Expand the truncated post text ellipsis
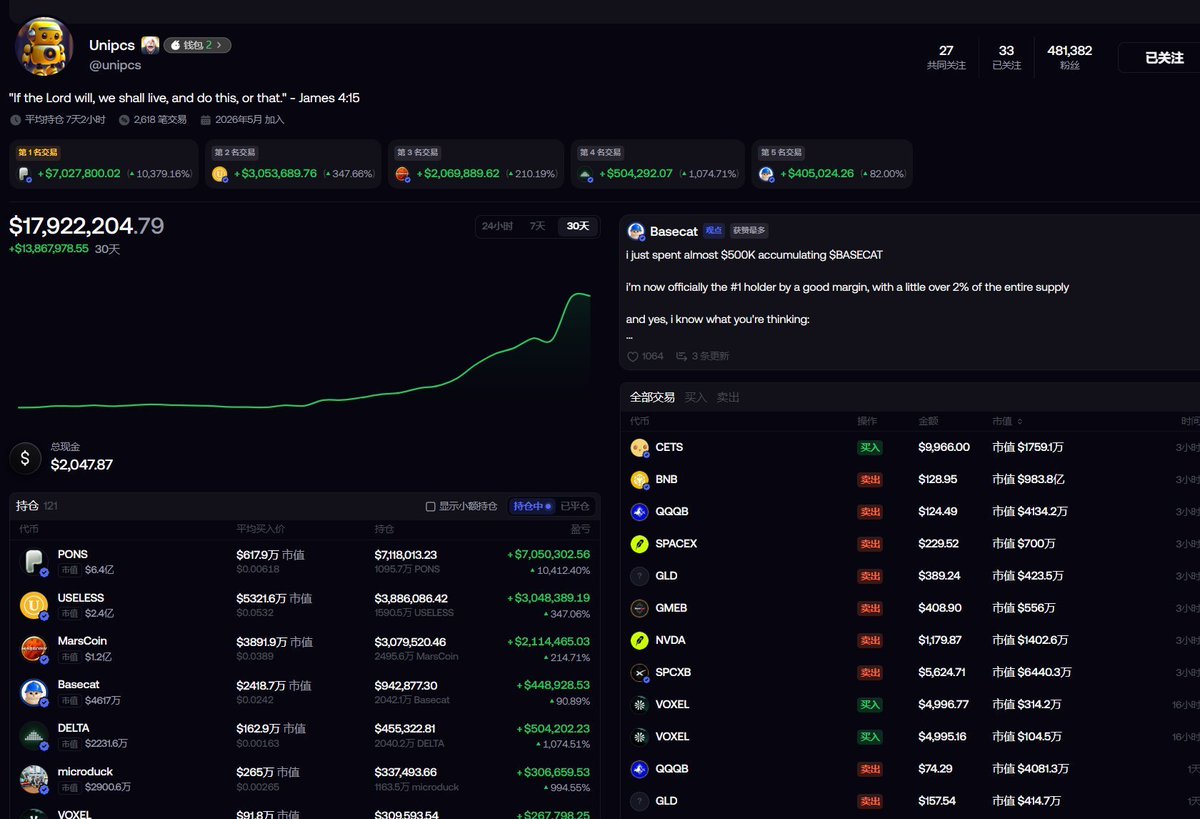 tap(630, 338)
